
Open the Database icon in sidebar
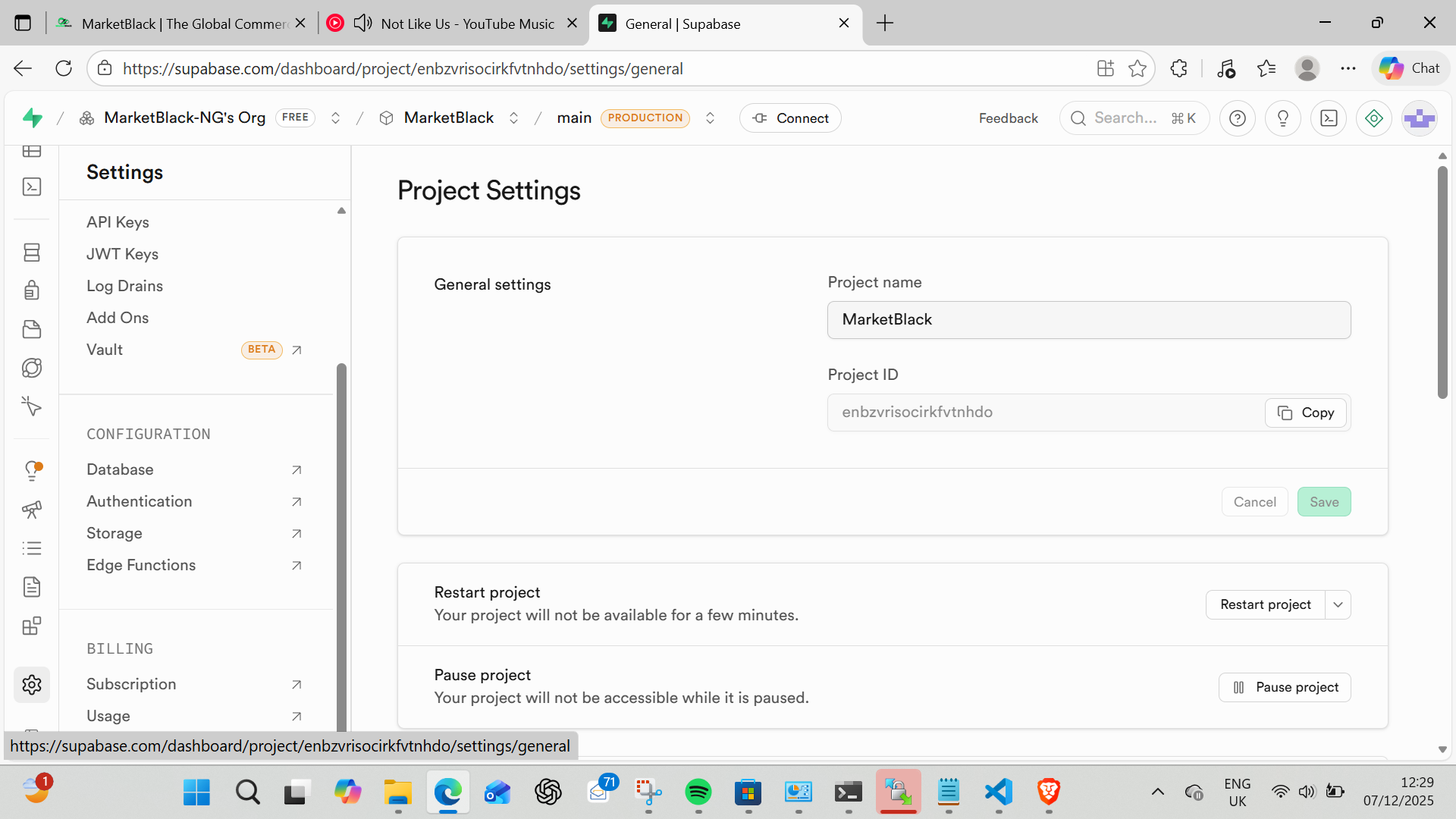click(32, 253)
